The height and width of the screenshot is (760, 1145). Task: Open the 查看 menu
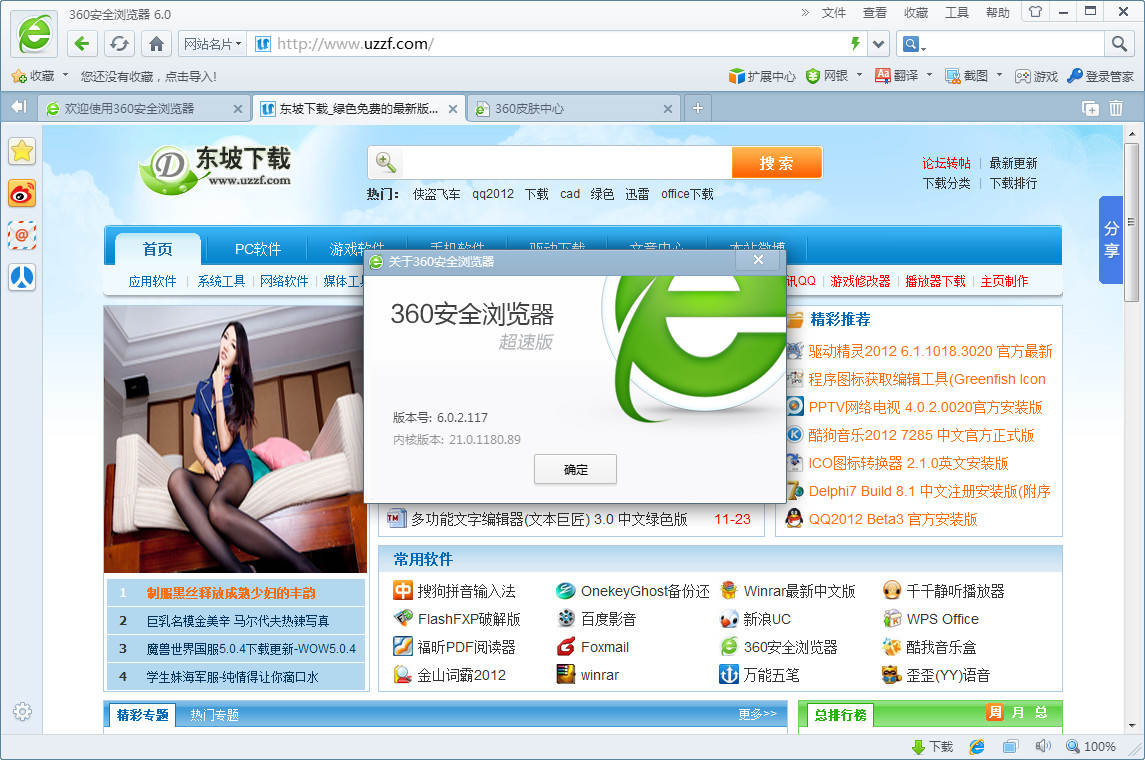[874, 12]
